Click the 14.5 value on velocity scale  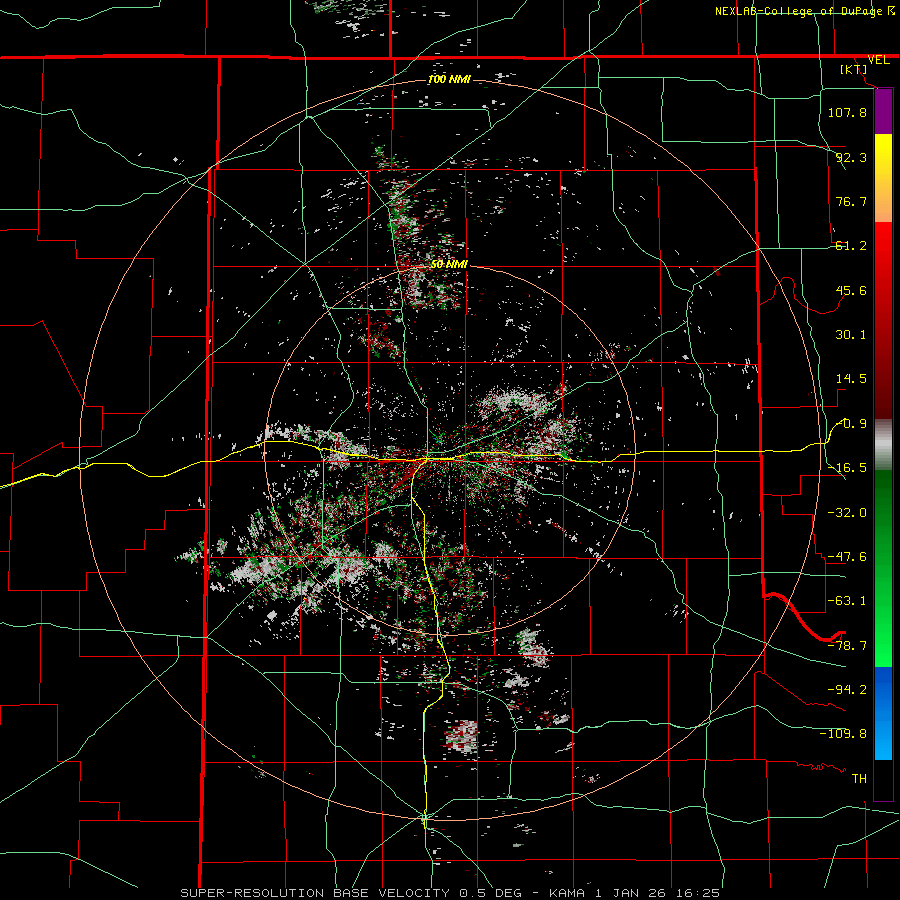pos(851,379)
